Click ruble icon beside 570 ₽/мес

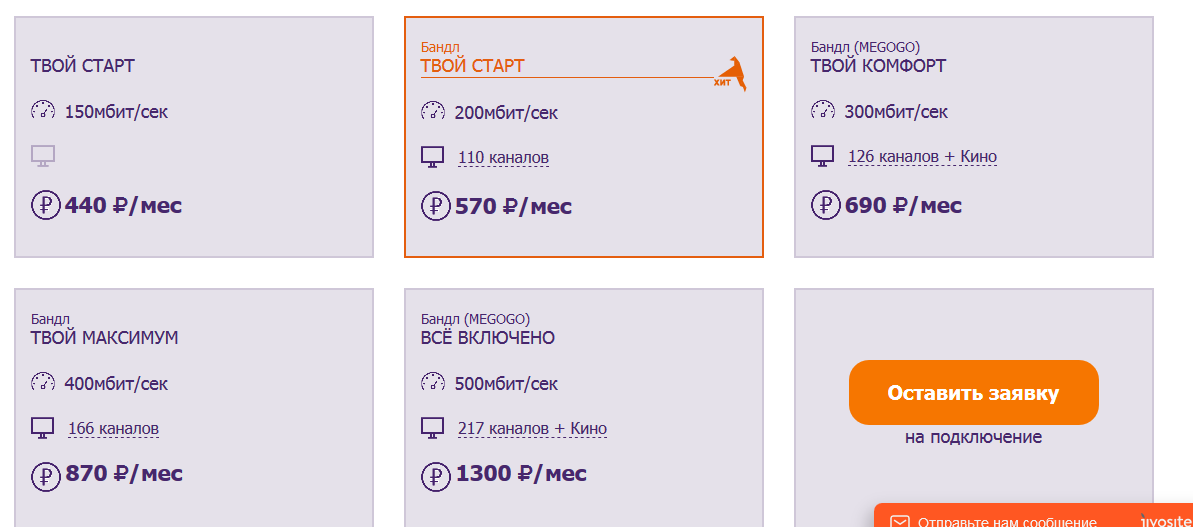435,206
